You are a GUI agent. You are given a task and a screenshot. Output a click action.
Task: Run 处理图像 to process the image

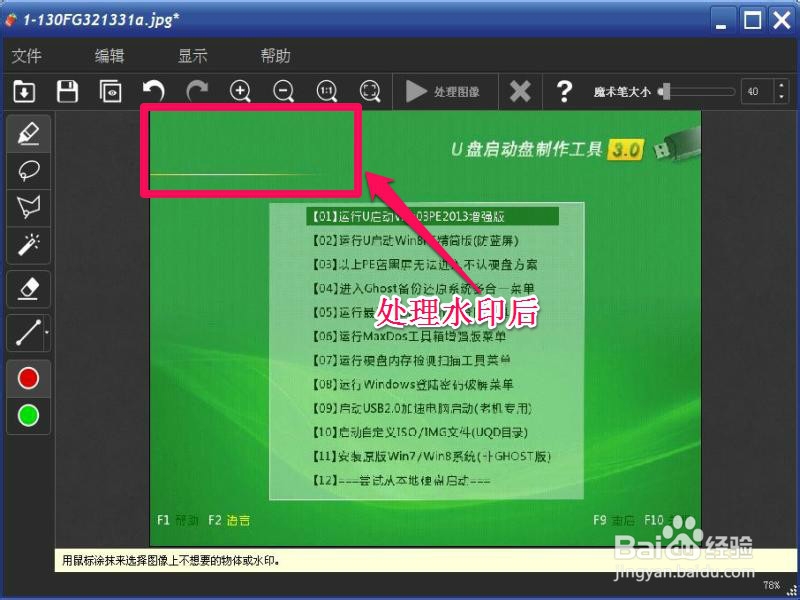(441, 91)
